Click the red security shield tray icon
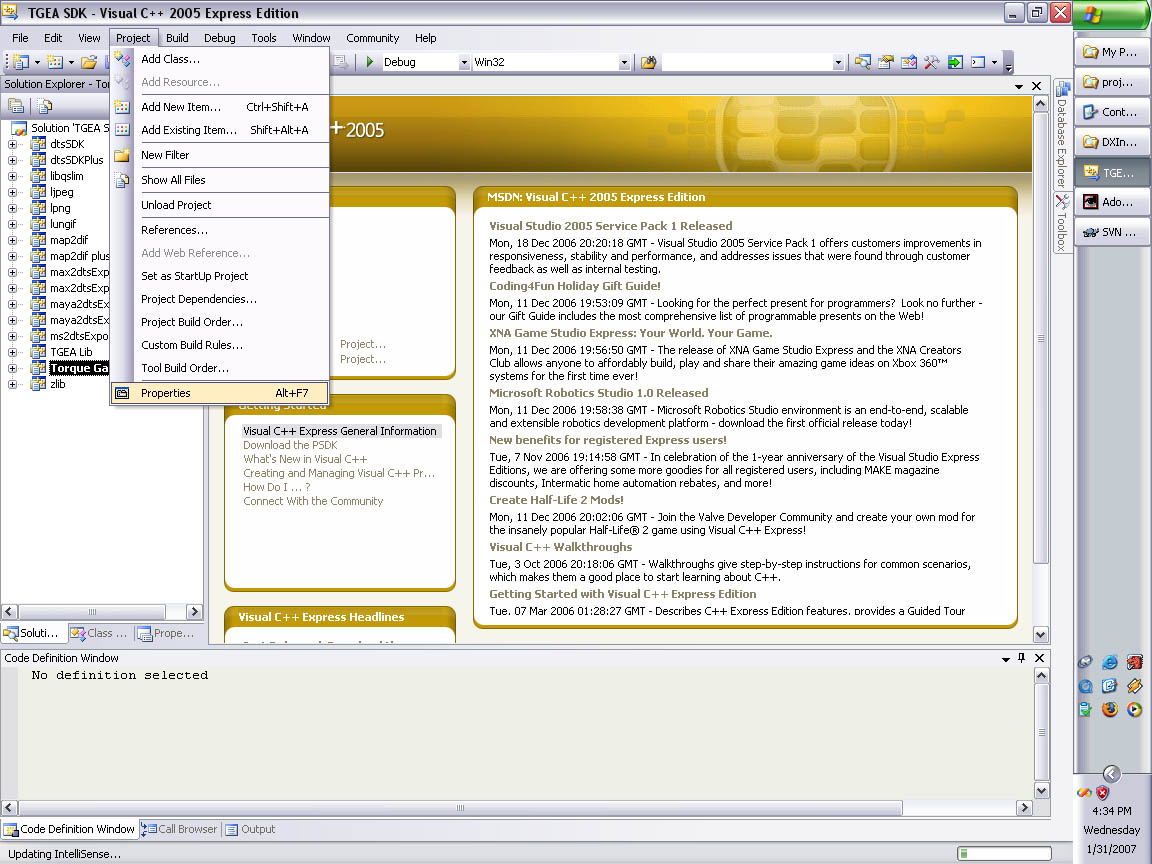This screenshot has width=1152, height=864. (x=1102, y=793)
